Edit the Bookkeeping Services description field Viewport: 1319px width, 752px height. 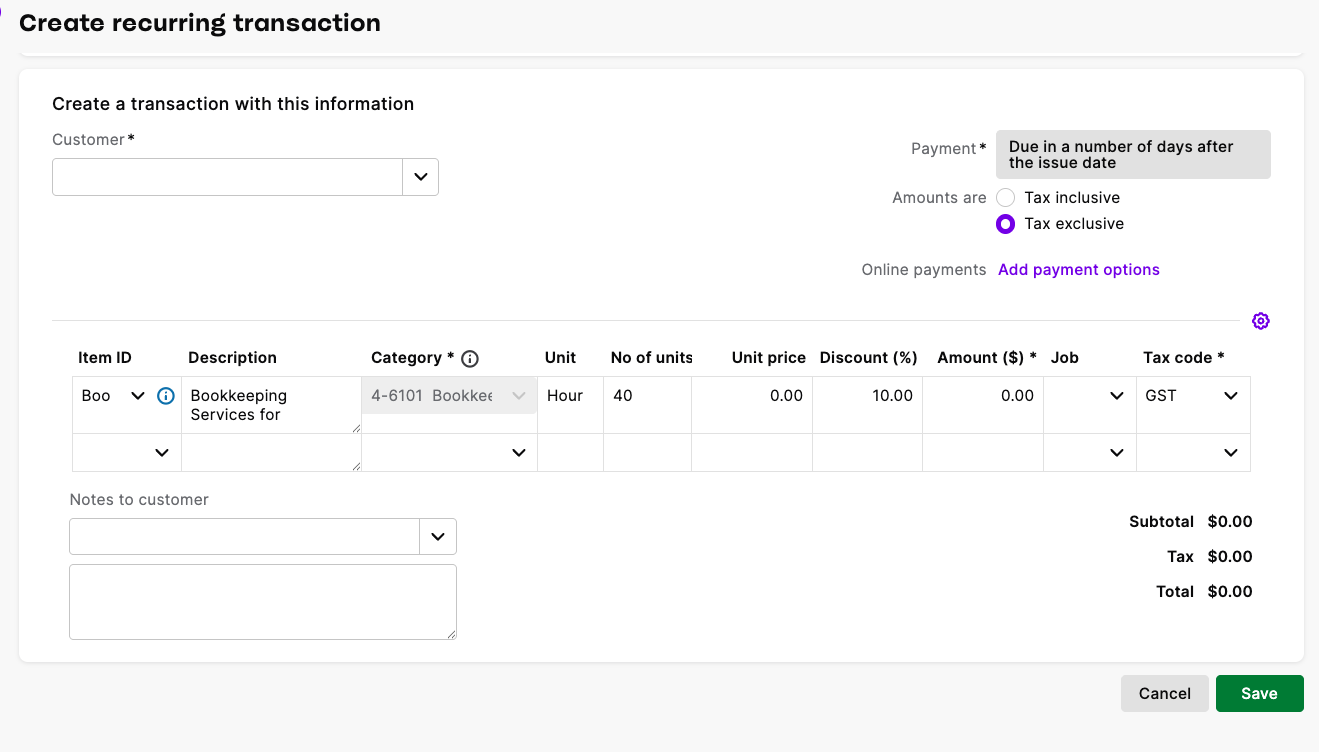[271, 405]
